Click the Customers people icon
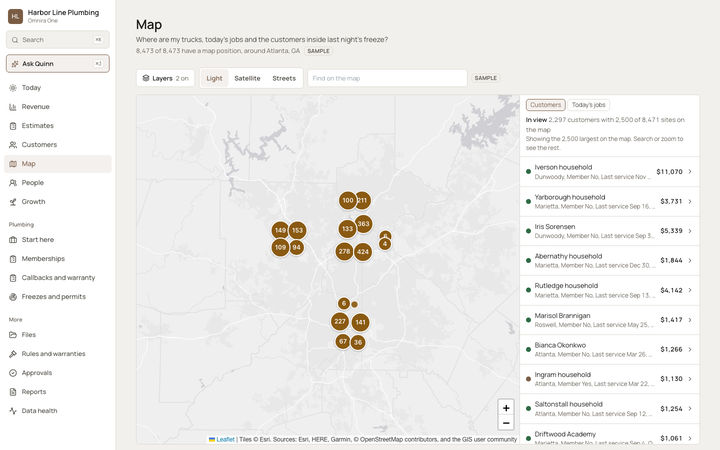This screenshot has height=450, width=720. (13, 145)
